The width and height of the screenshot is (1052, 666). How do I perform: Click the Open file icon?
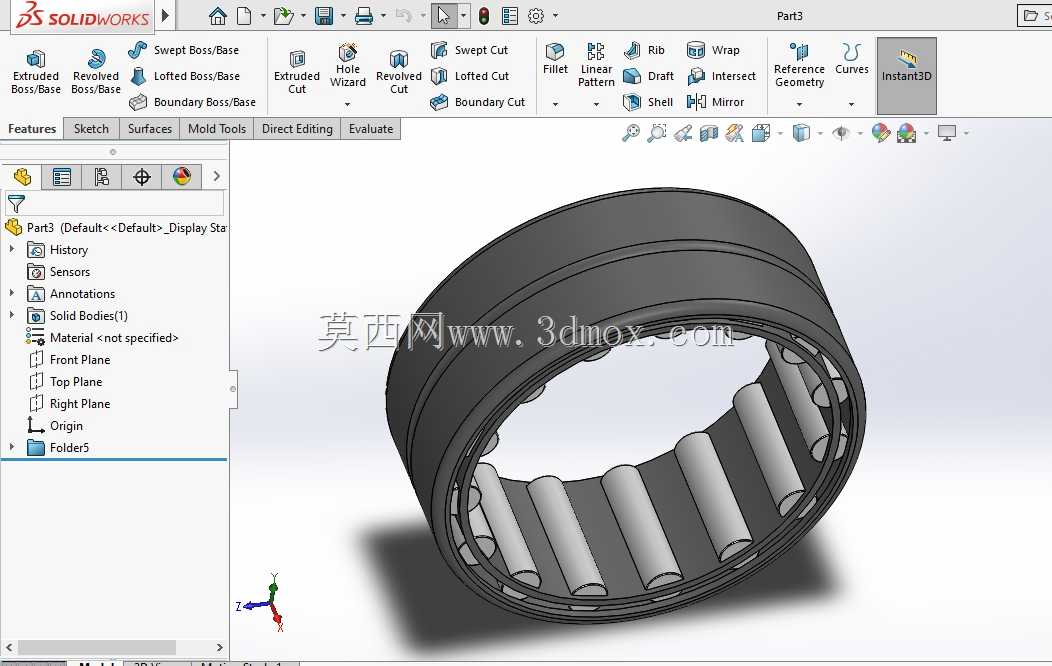pos(284,15)
